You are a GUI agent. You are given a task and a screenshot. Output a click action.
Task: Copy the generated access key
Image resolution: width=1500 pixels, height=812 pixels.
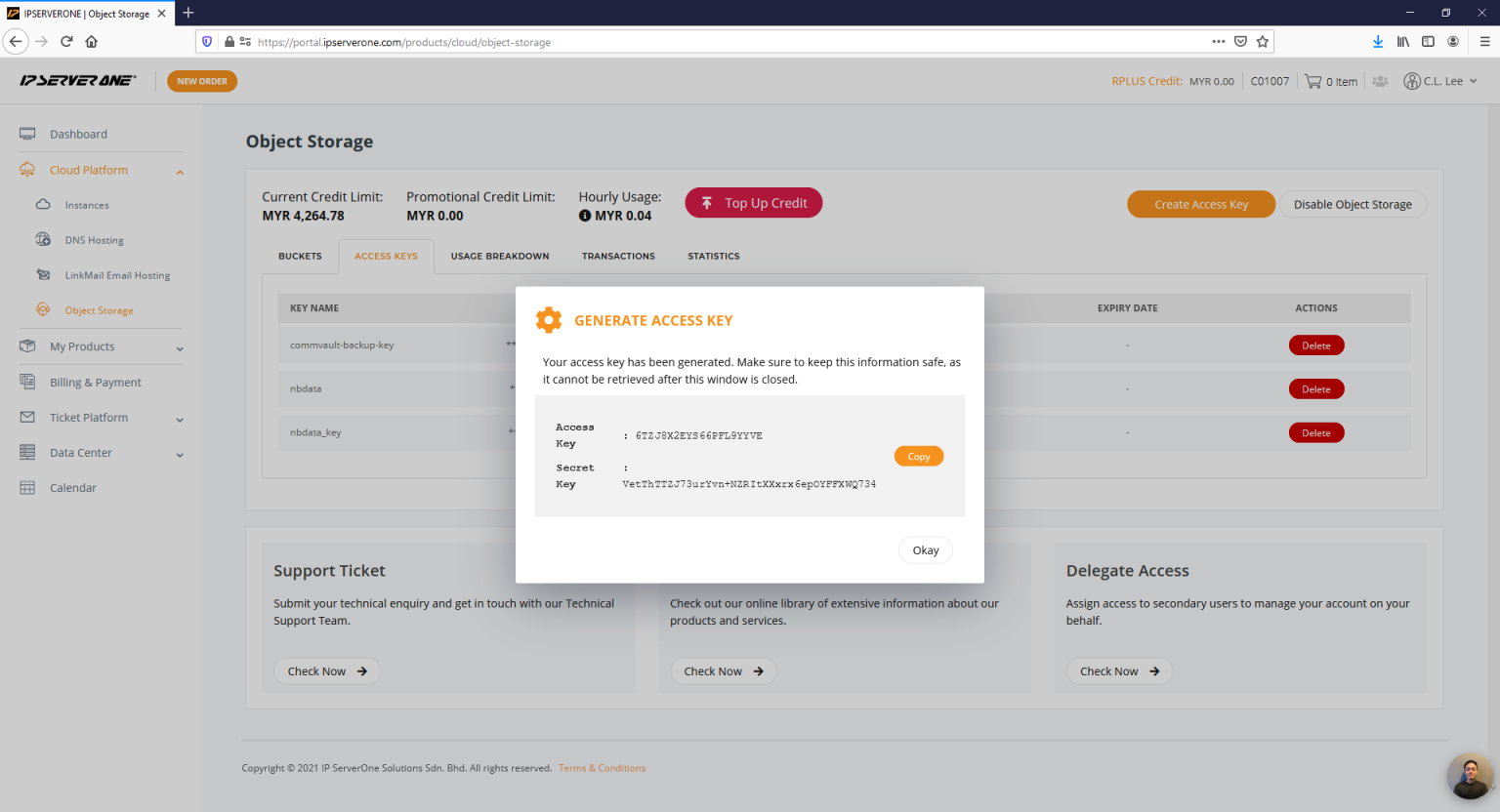918,456
